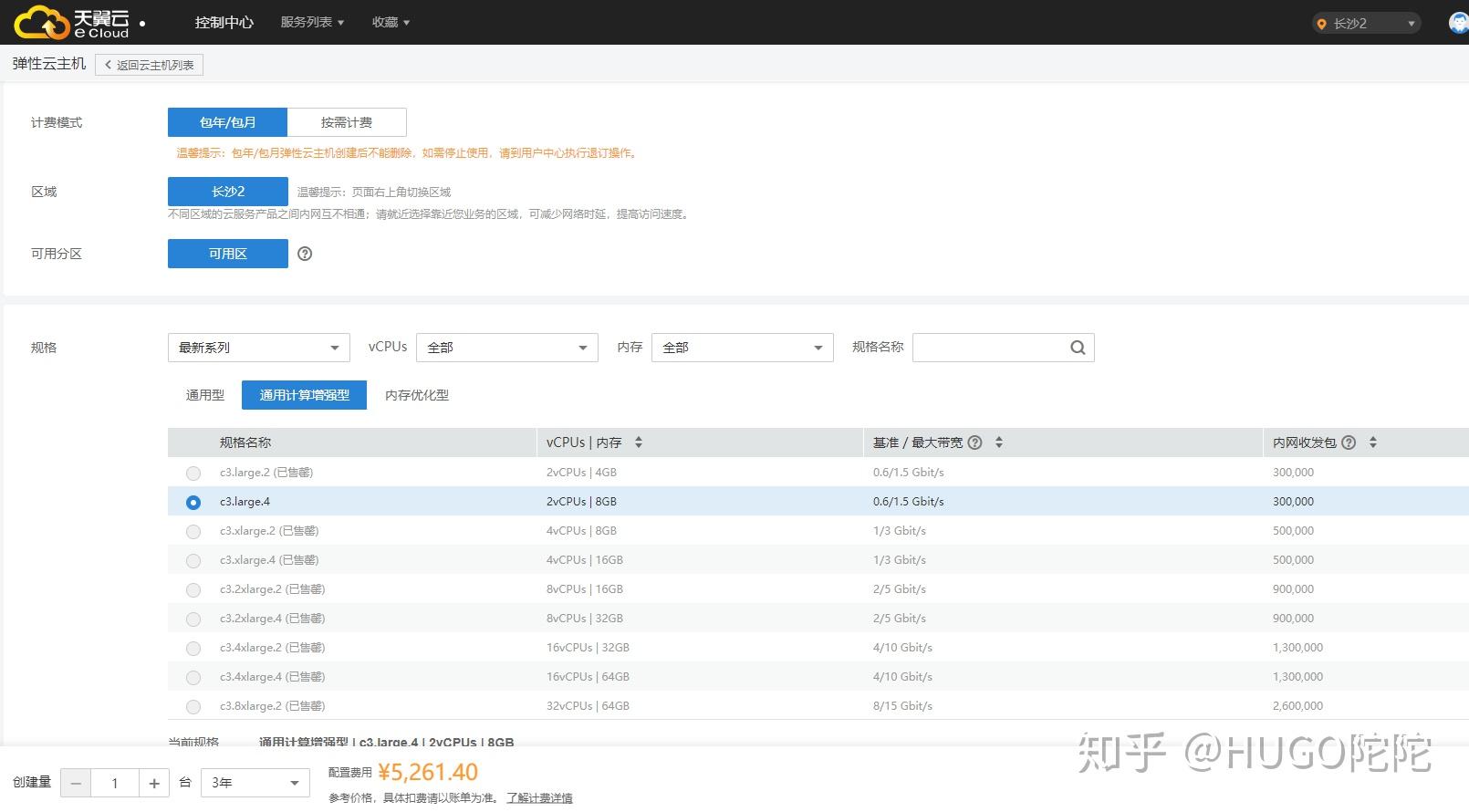The width and height of the screenshot is (1469, 812).
Task: Select the c3.large.4 radio button
Action: point(193,502)
